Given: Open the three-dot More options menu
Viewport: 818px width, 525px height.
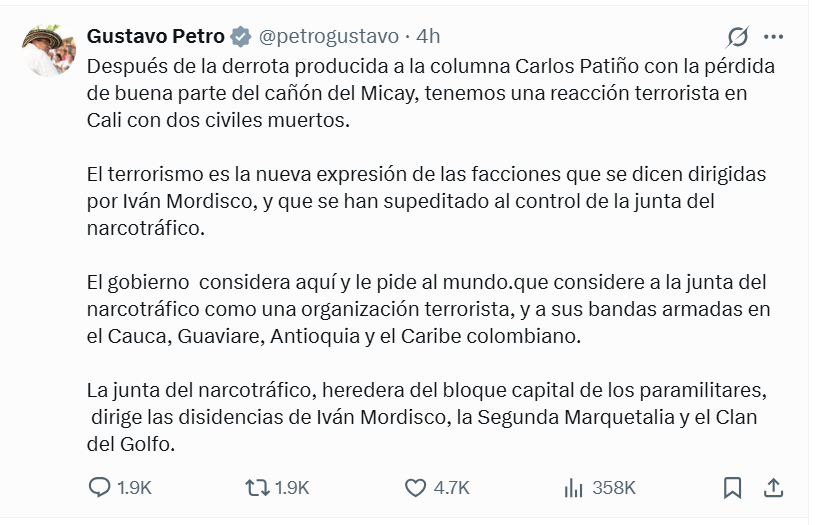Looking at the screenshot, I should (x=773, y=37).
